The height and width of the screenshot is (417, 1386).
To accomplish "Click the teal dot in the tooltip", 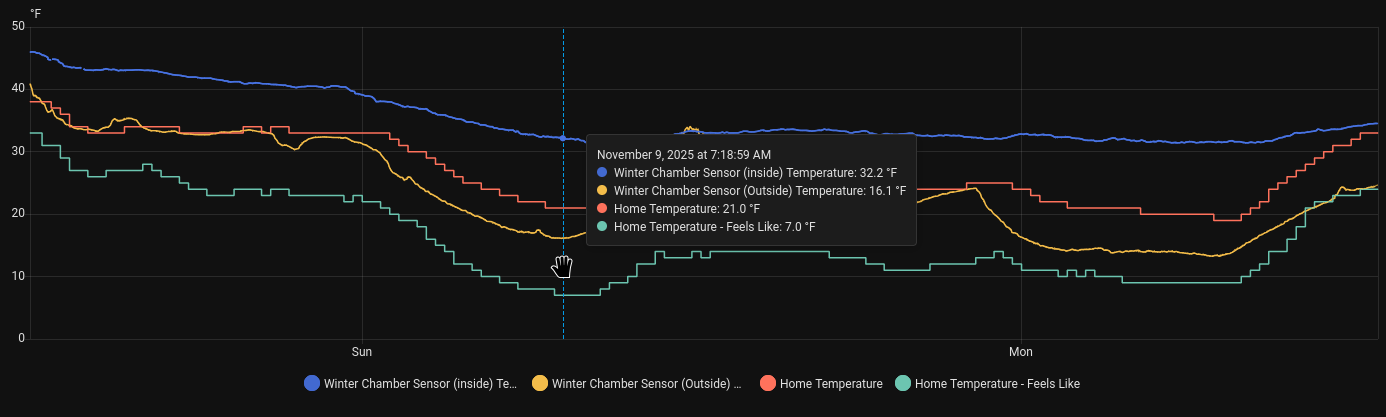I will tap(602, 226).
